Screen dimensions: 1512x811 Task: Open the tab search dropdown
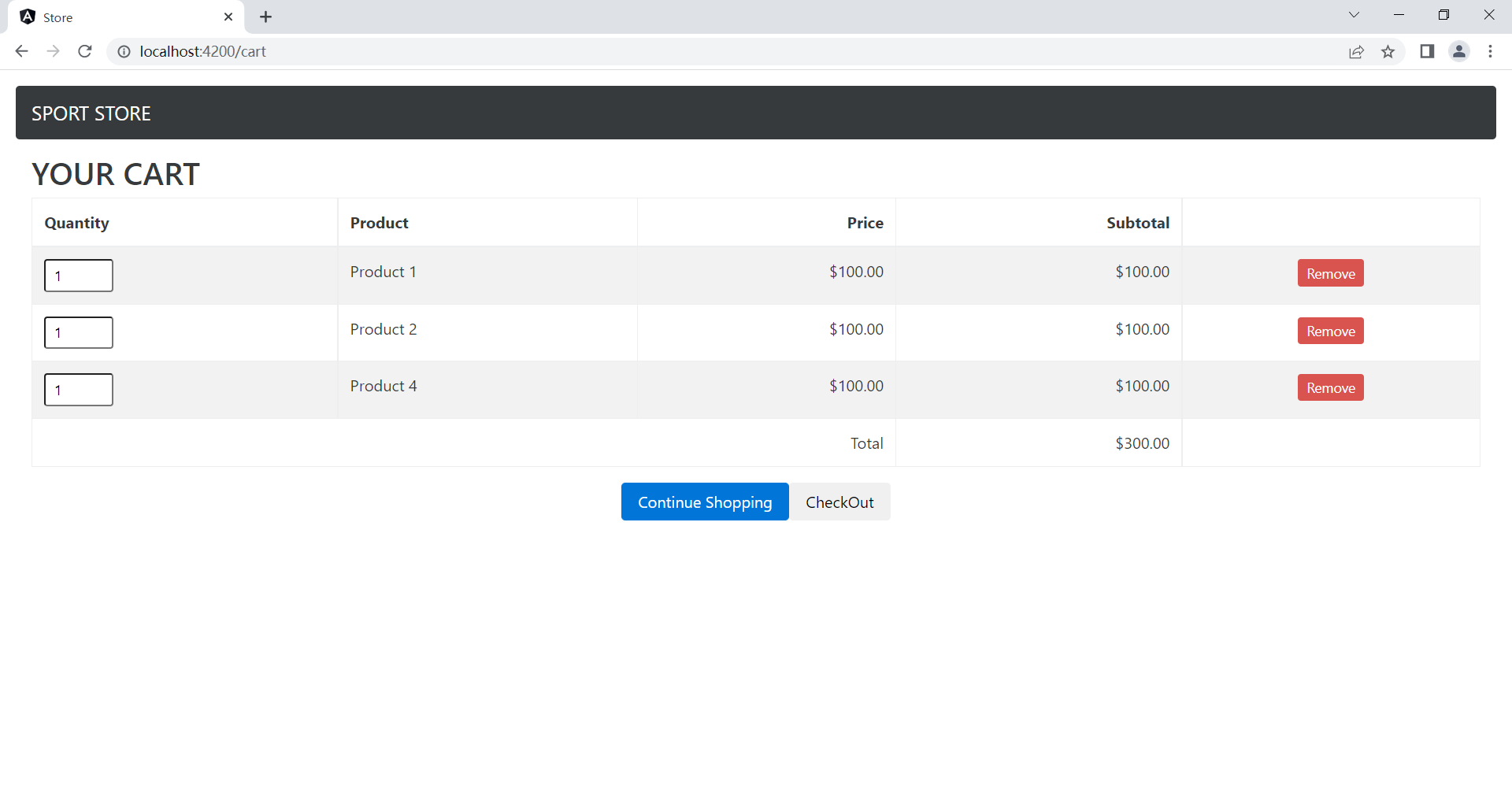point(1354,15)
